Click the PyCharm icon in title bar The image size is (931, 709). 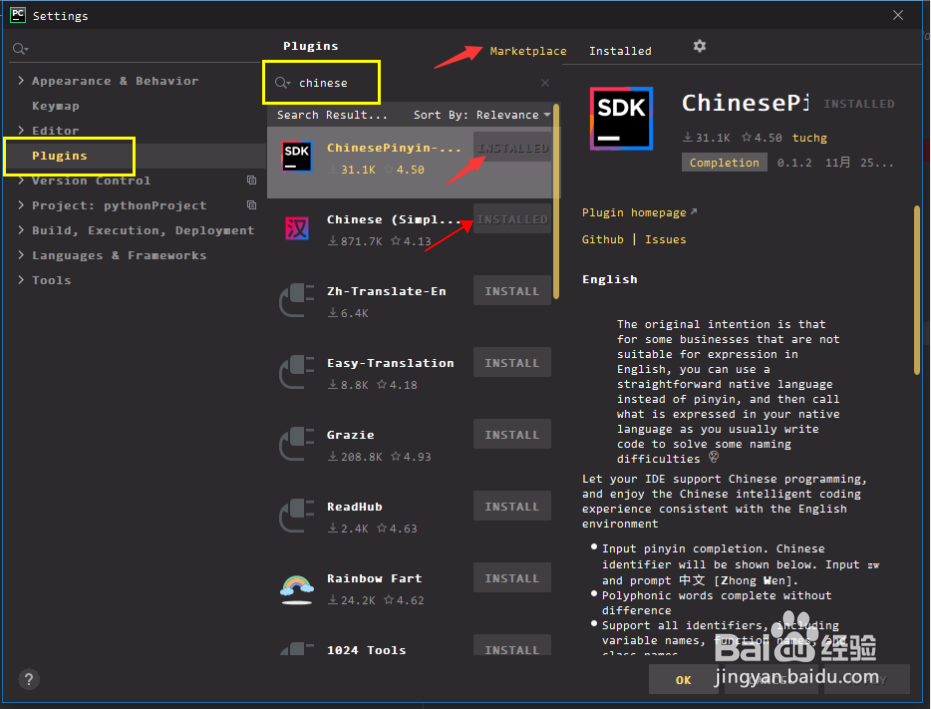tap(18, 15)
